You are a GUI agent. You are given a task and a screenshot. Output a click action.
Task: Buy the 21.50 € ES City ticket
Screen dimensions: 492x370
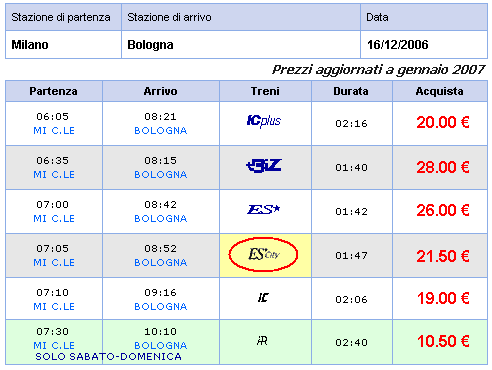pos(443,256)
